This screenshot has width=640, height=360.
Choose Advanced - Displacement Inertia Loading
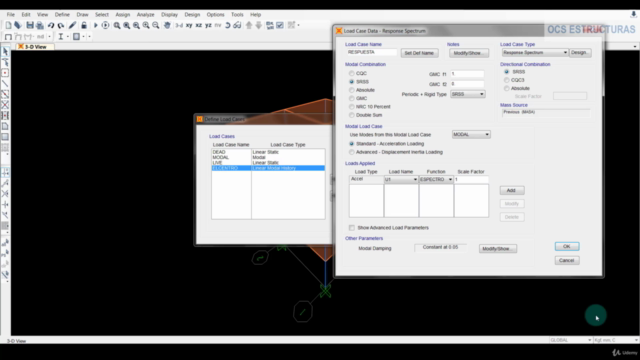click(351, 152)
